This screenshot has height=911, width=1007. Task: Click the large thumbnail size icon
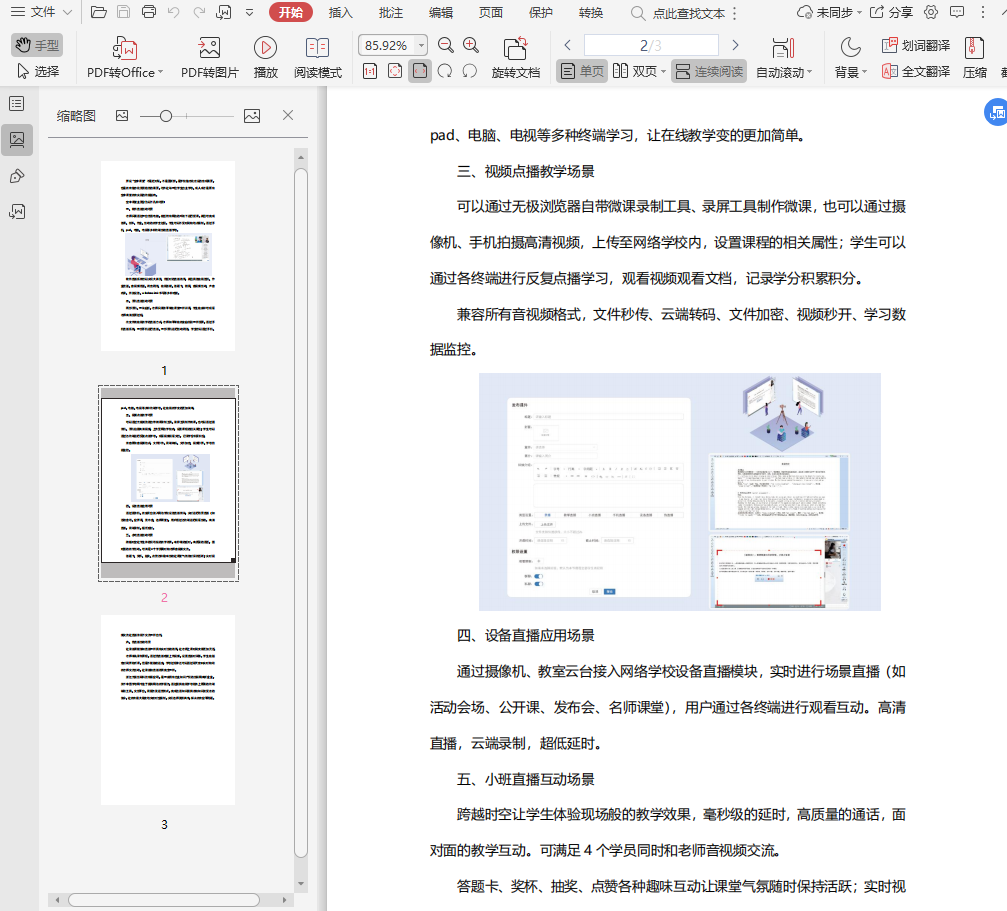pos(252,116)
